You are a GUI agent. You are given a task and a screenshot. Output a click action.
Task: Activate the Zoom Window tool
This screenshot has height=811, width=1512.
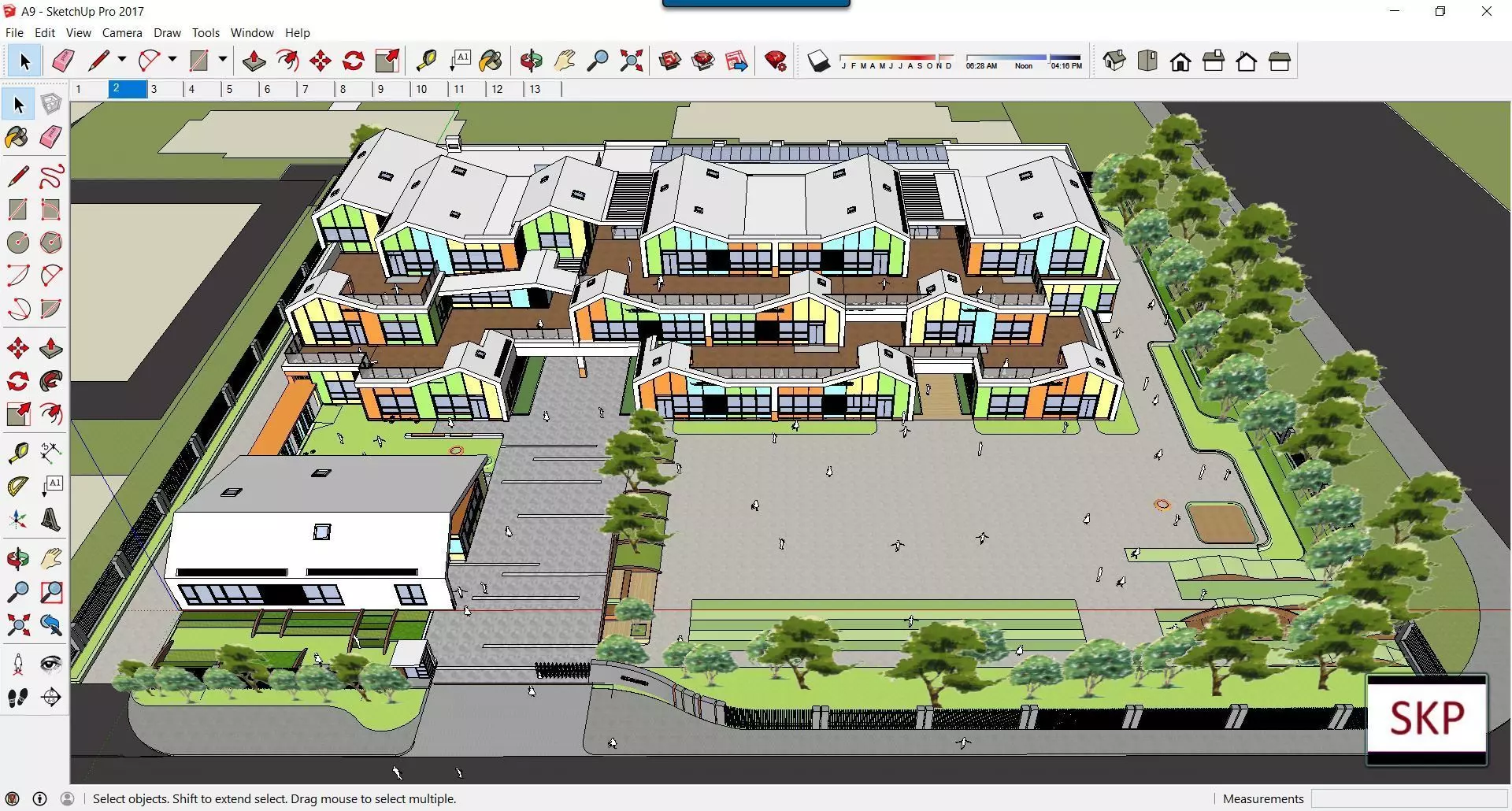pyautogui.click(x=51, y=591)
